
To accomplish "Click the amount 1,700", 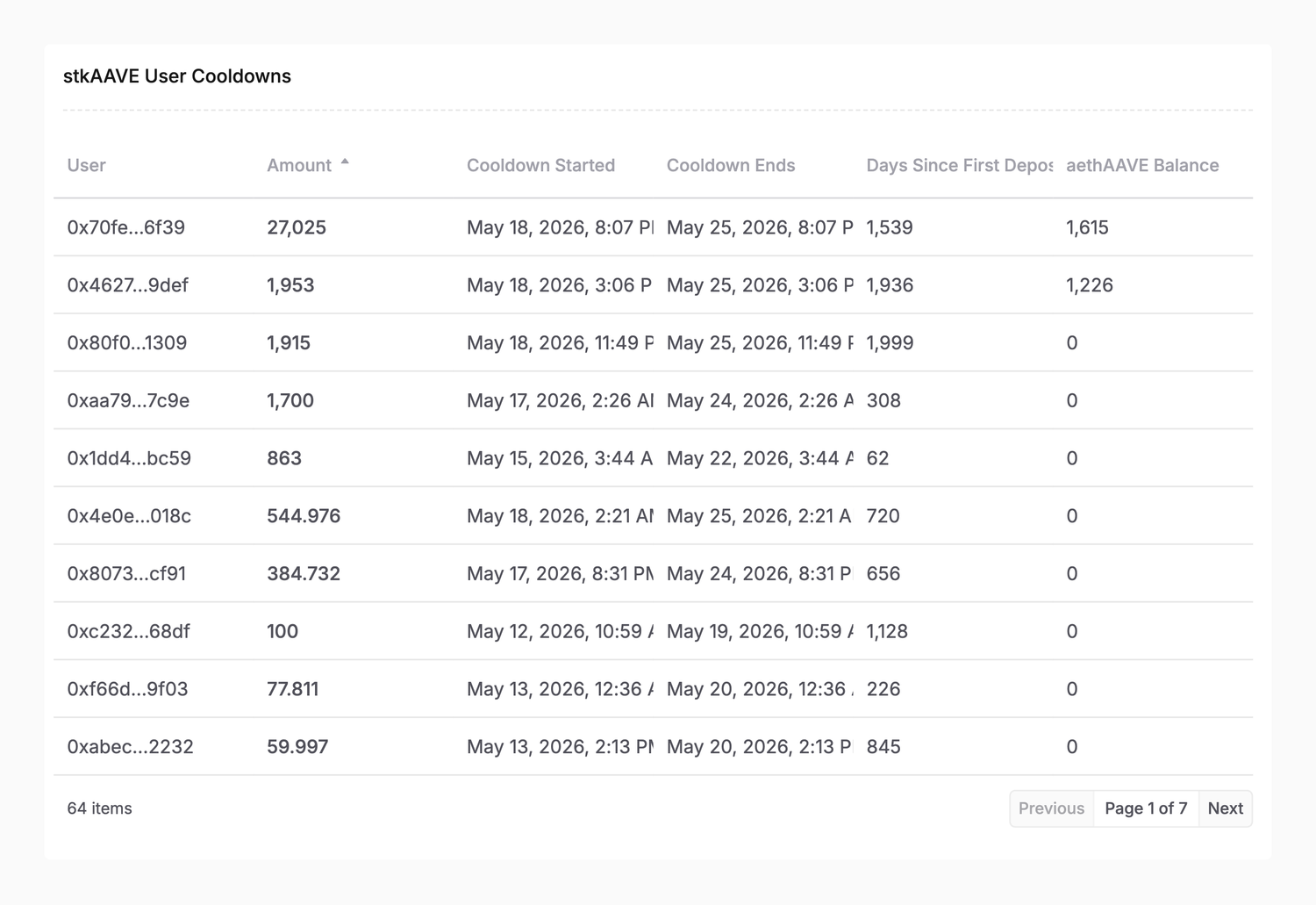I will [290, 401].
